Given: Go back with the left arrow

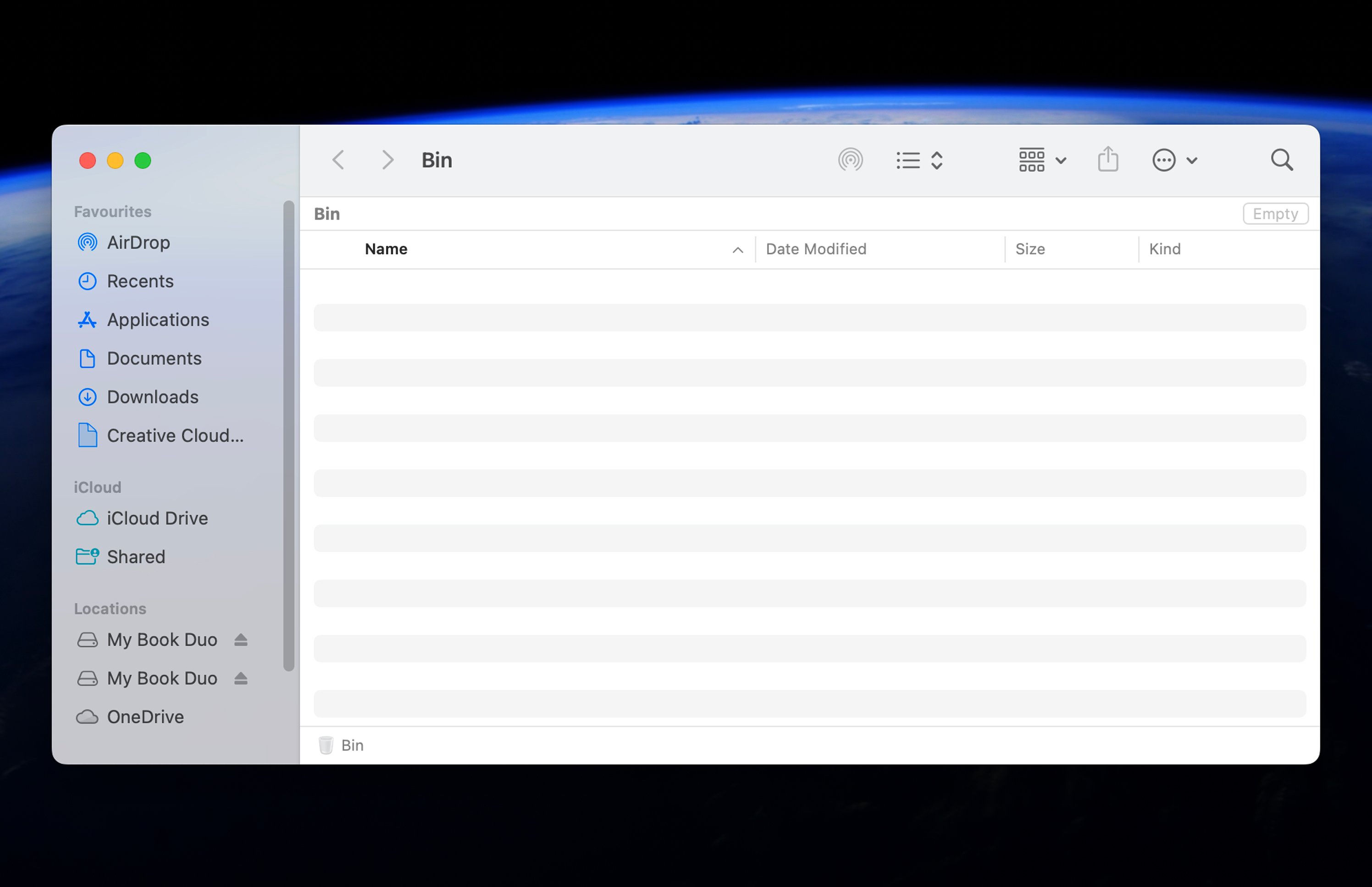Looking at the screenshot, I should (x=338, y=160).
